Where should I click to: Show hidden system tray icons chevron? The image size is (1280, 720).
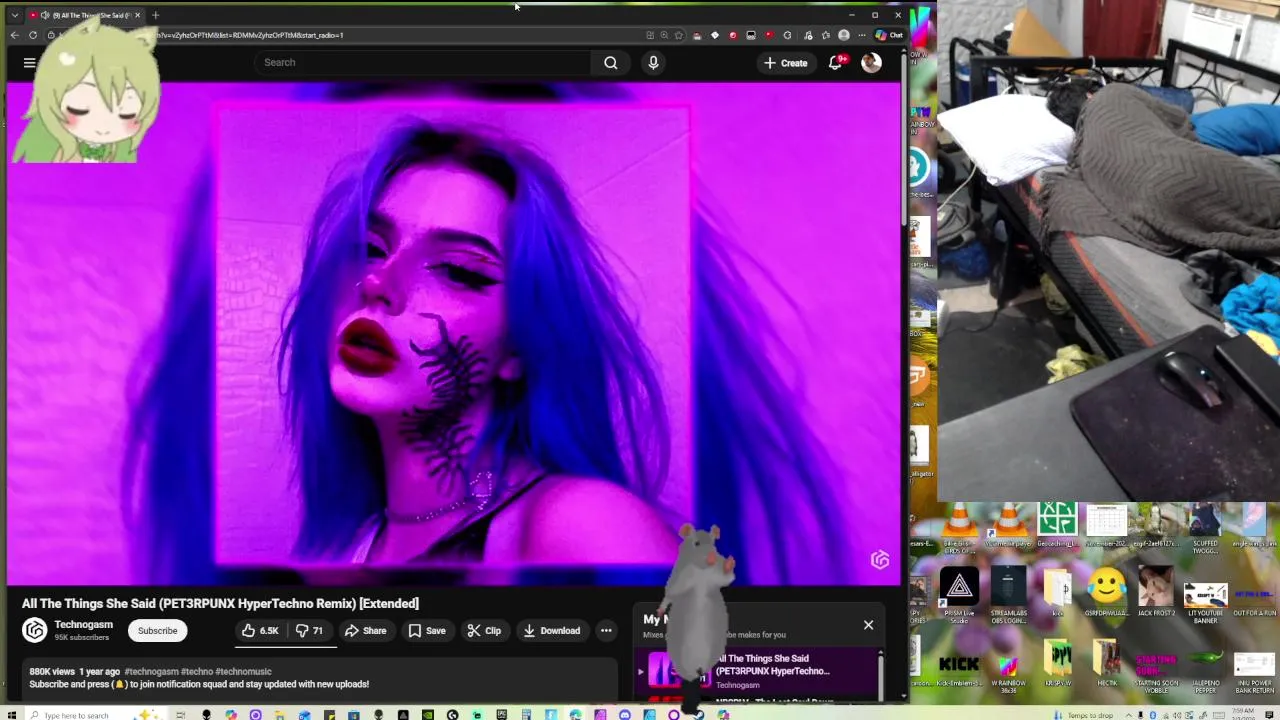pos(1129,715)
